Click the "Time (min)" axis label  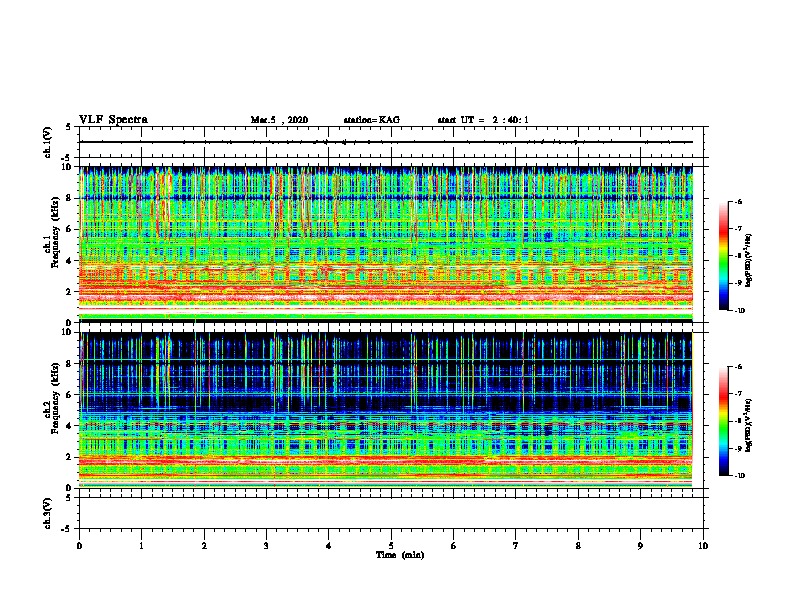400,555
